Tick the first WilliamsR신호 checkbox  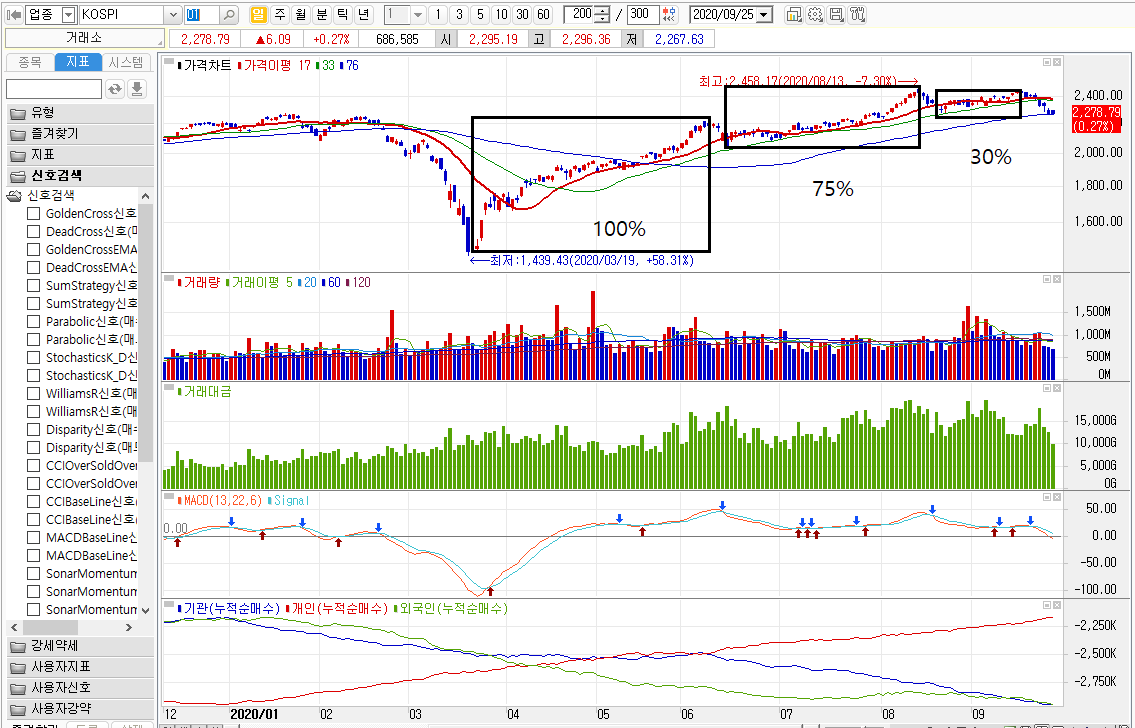coord(33,394)
